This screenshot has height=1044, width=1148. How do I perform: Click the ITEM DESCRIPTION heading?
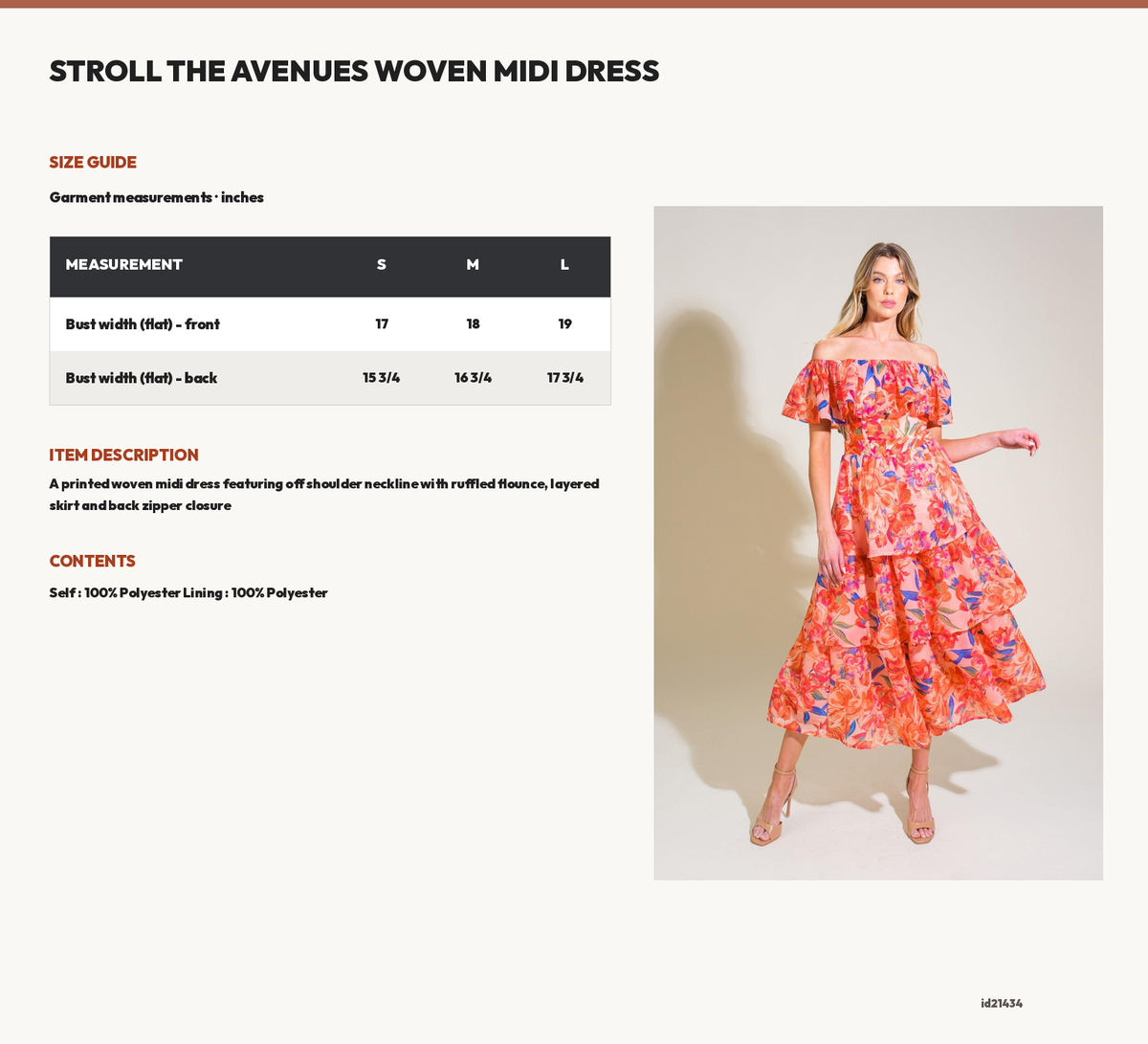tap(124, 455)
